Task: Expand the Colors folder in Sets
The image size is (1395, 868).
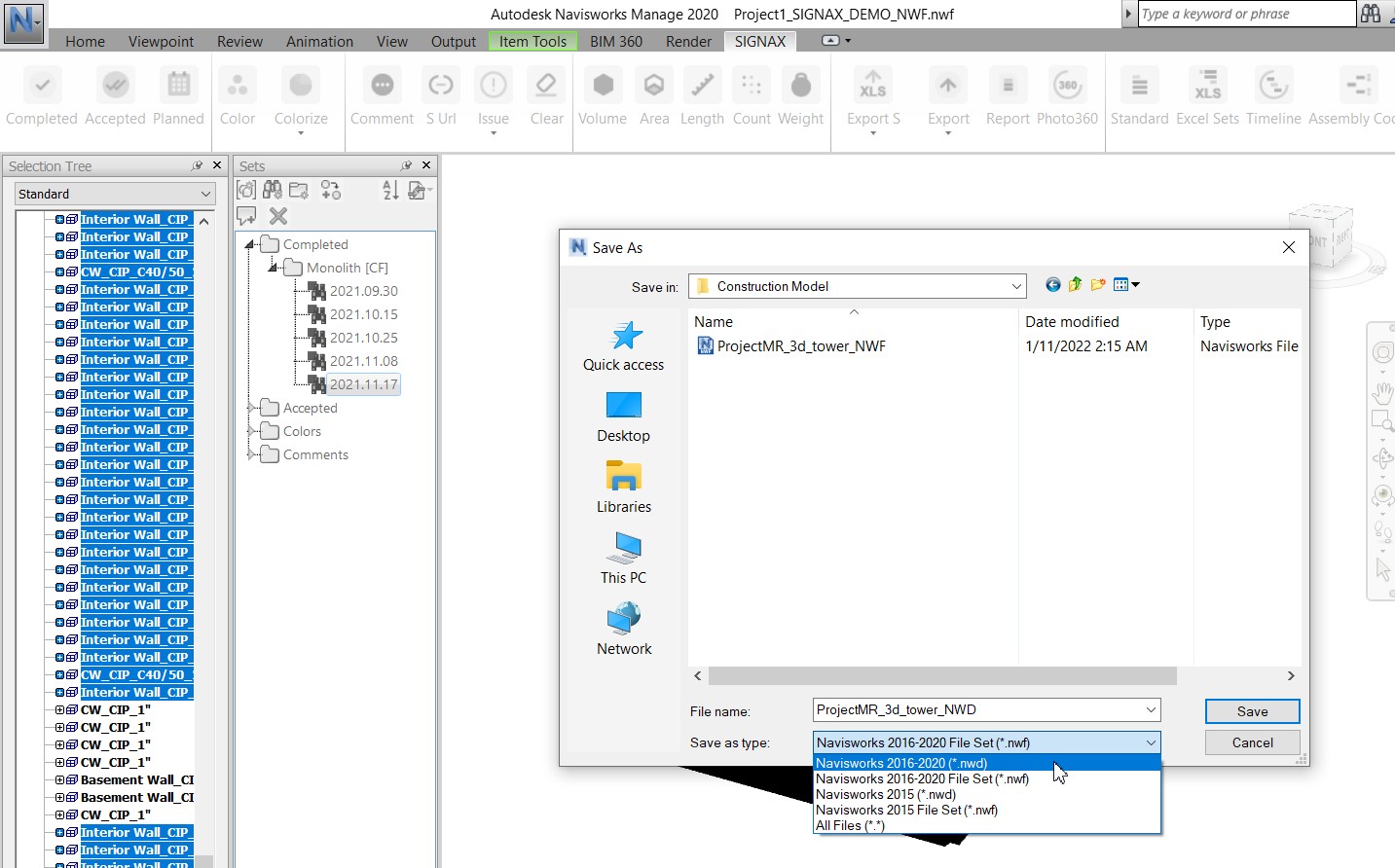Action: (250, 431)
